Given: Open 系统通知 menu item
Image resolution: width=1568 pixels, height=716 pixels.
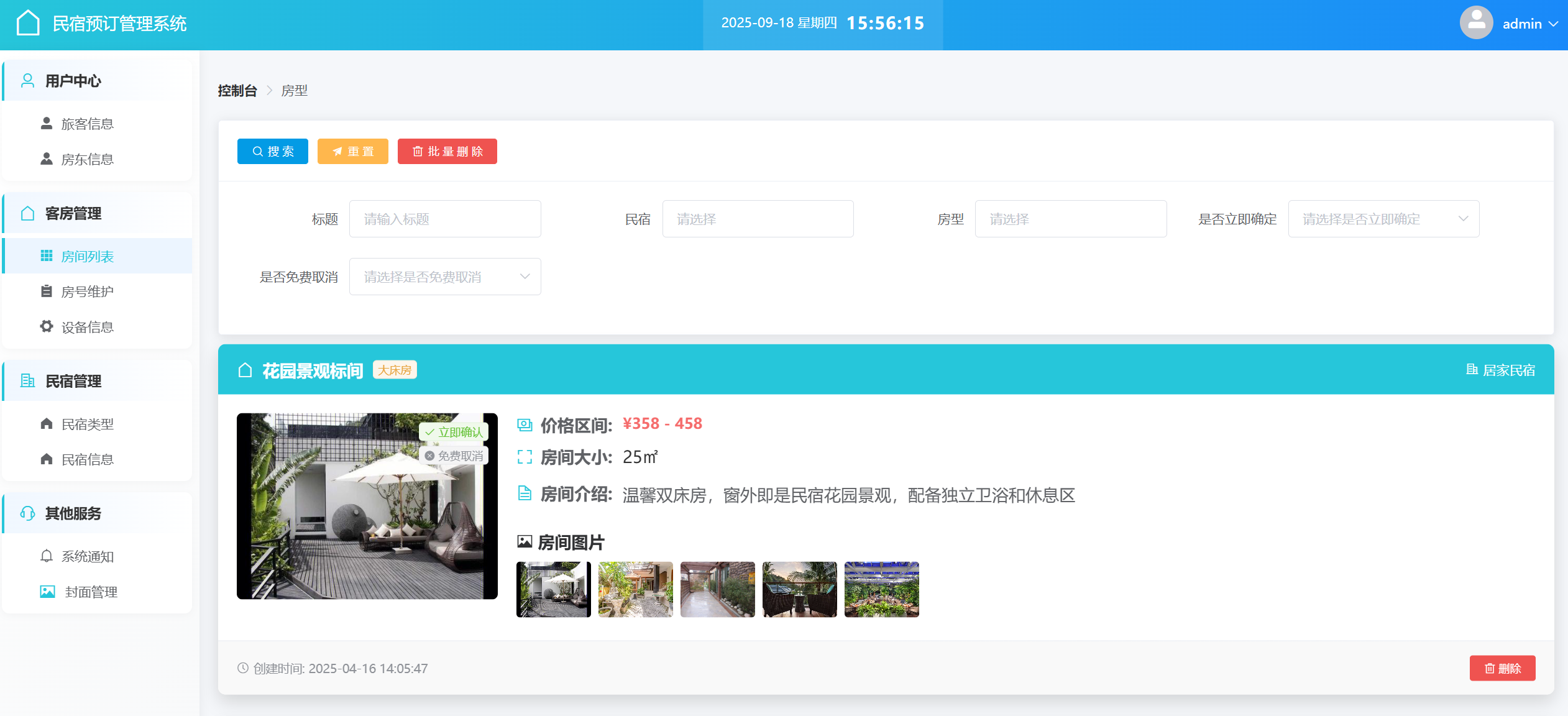Looking at the screenshot, I should 98,556.
